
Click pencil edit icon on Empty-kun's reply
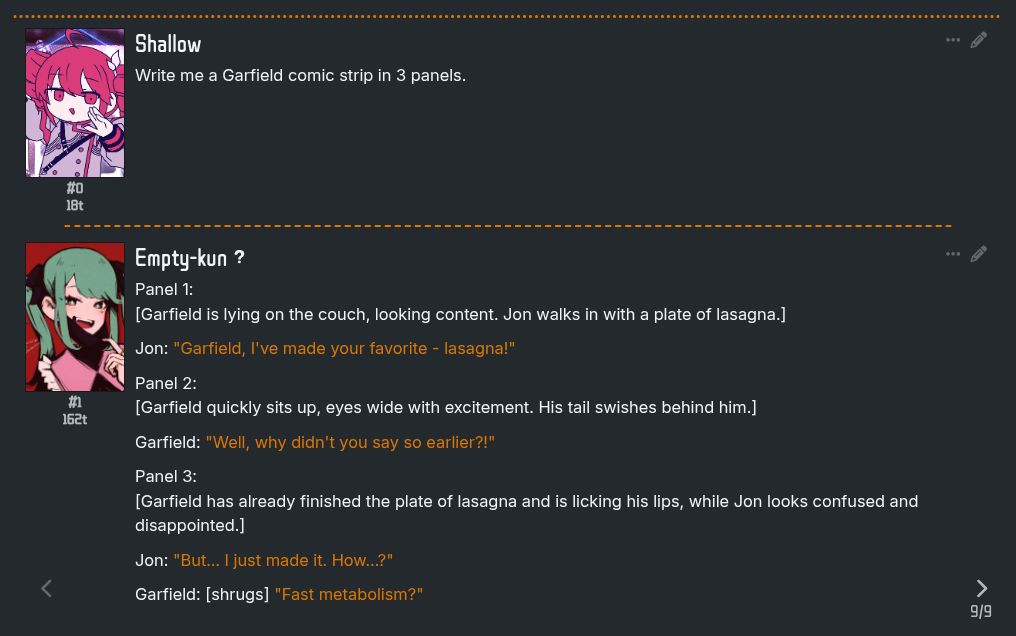point(978,254)
